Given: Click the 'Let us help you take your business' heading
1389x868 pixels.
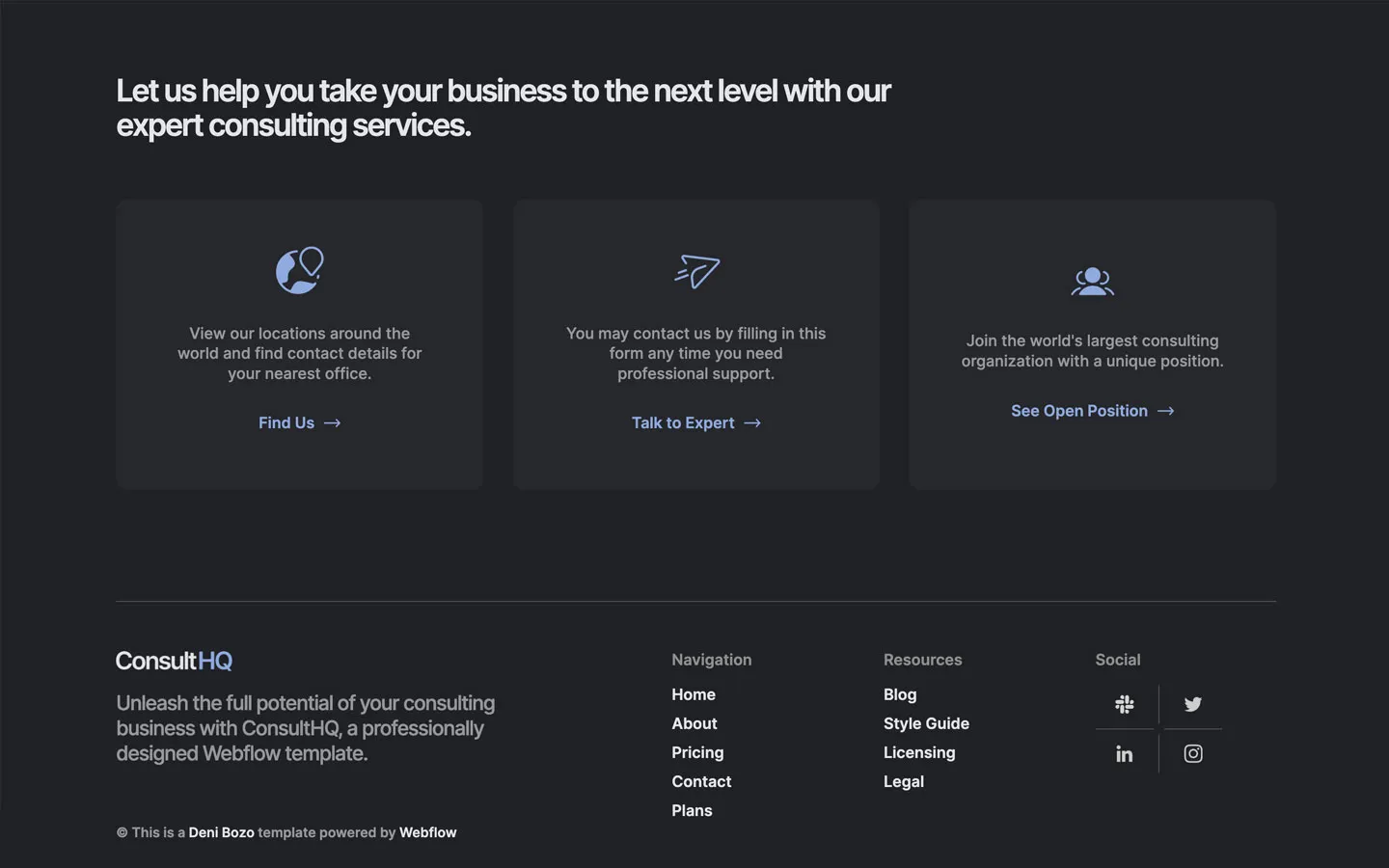Looking at the screenshot, I should pos(504,108).
